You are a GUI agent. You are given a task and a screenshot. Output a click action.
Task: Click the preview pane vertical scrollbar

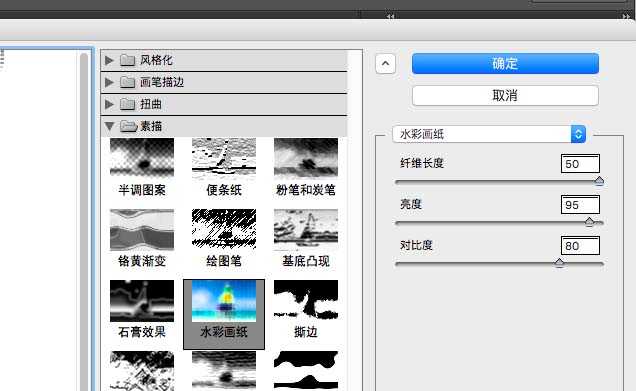84,221
